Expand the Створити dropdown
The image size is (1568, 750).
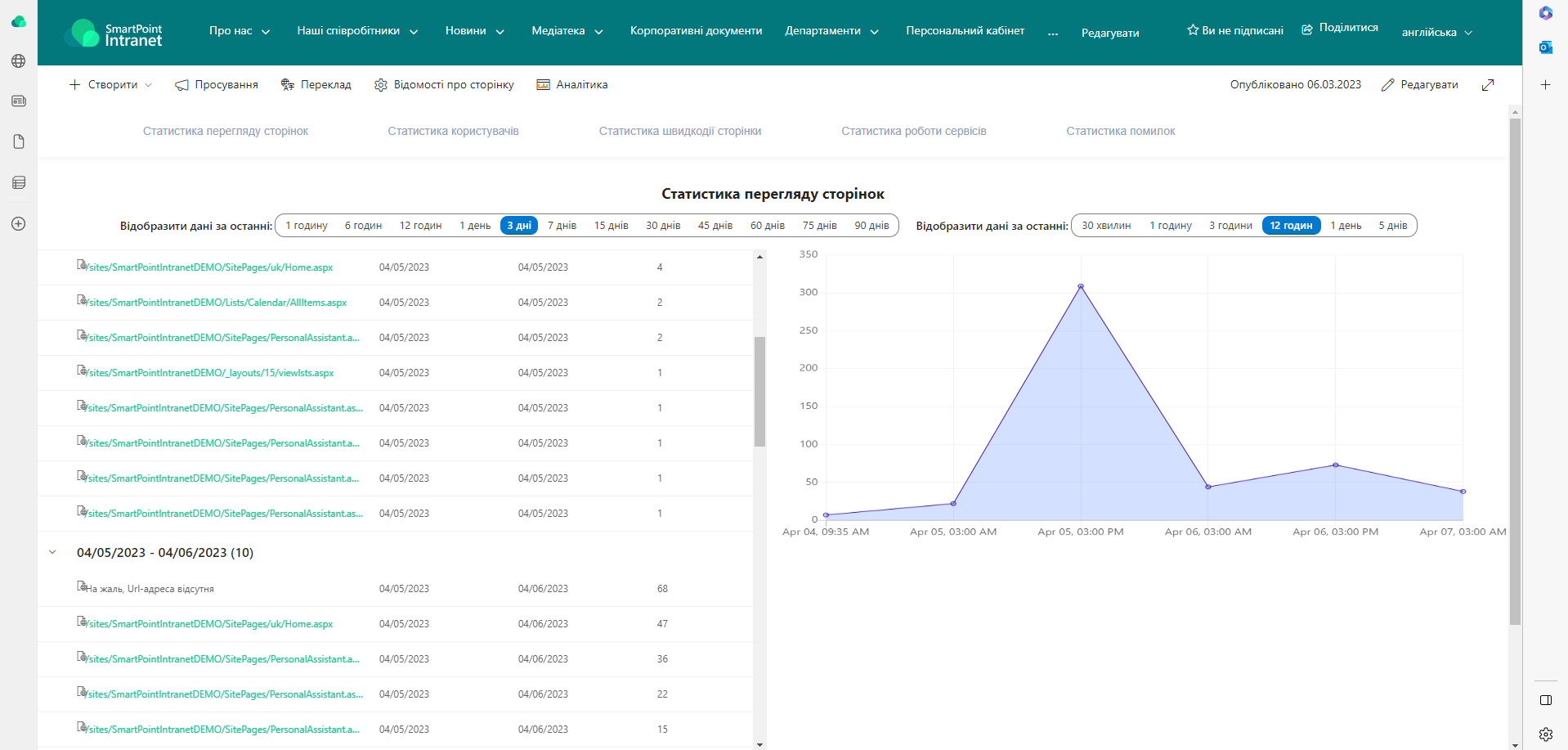pos(111,85)
